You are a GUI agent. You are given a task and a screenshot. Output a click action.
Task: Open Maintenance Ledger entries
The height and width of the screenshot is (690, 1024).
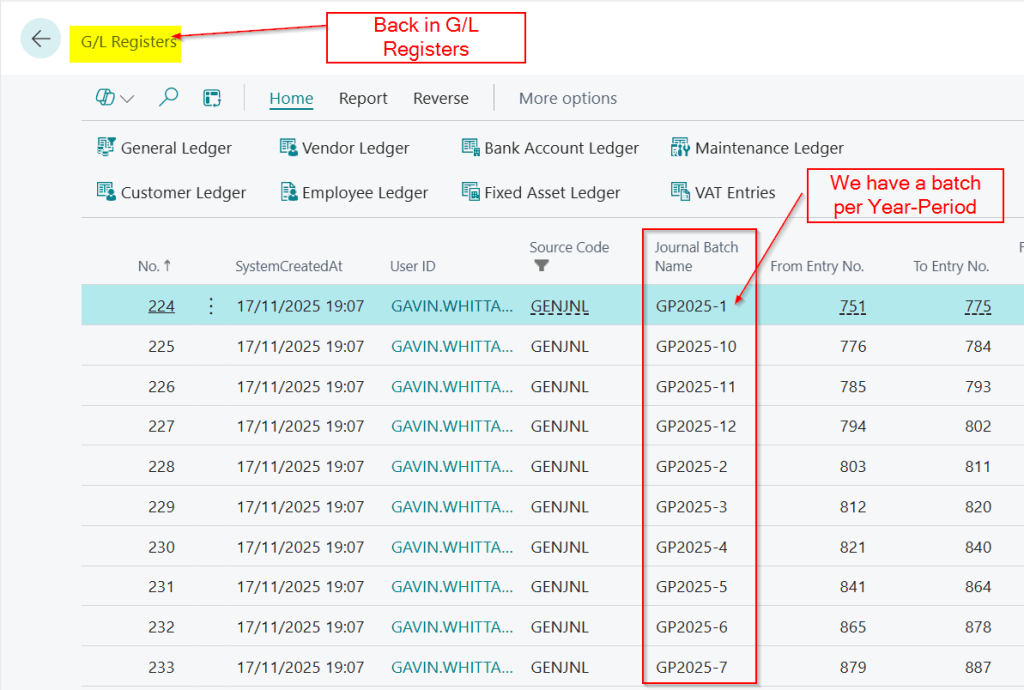757,148
